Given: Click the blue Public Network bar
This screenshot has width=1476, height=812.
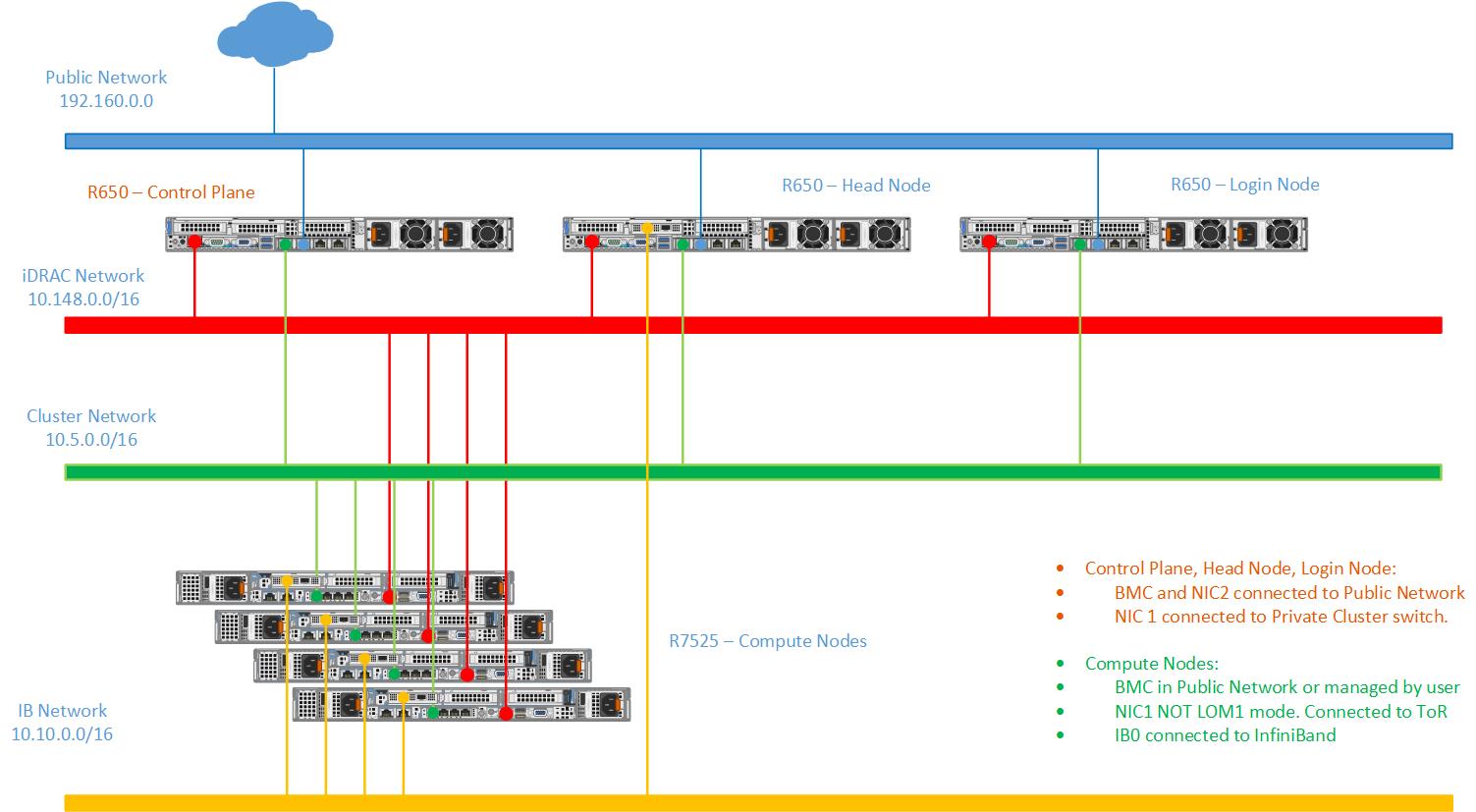Looking at the screenshot, I should pos(758,141).
